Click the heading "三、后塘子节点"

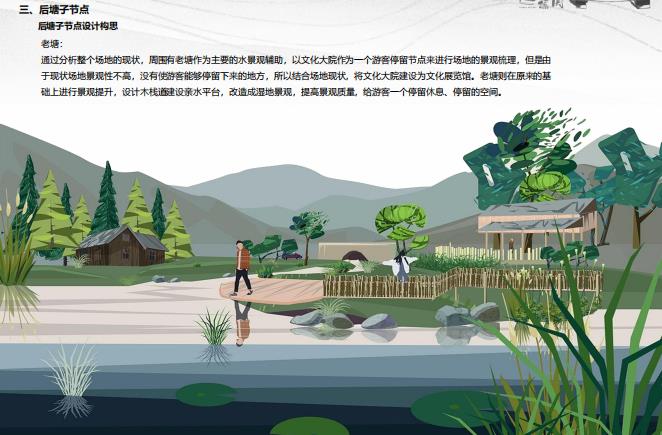54,9
